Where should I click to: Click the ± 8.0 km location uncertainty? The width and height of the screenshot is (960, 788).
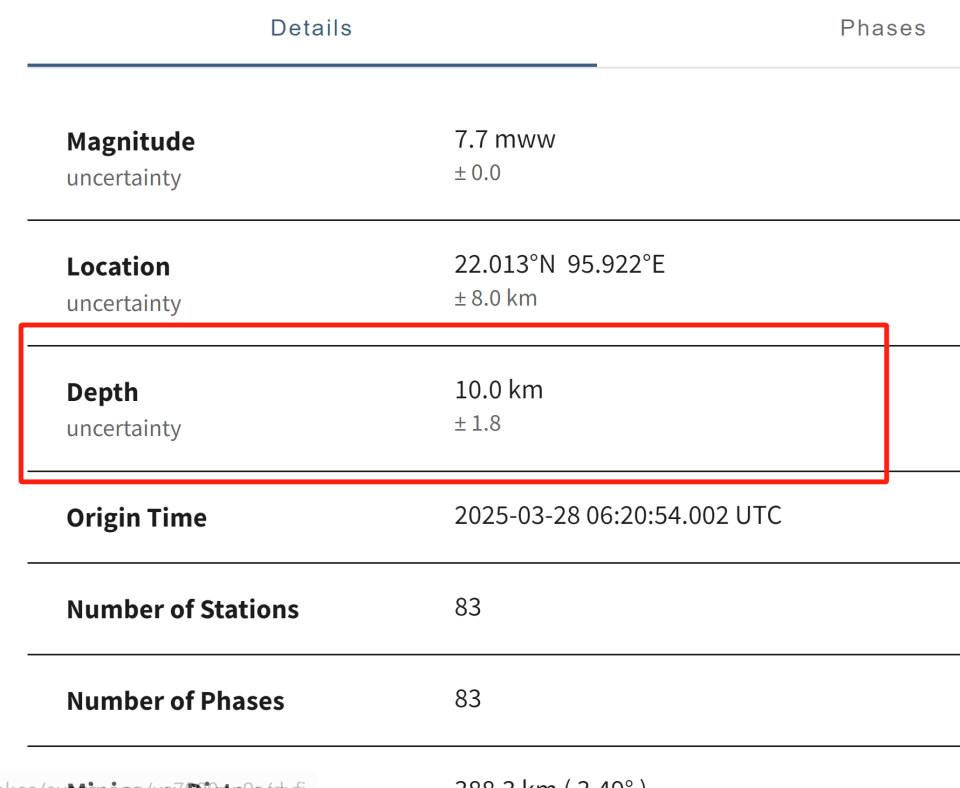click(x=495, y=298)
